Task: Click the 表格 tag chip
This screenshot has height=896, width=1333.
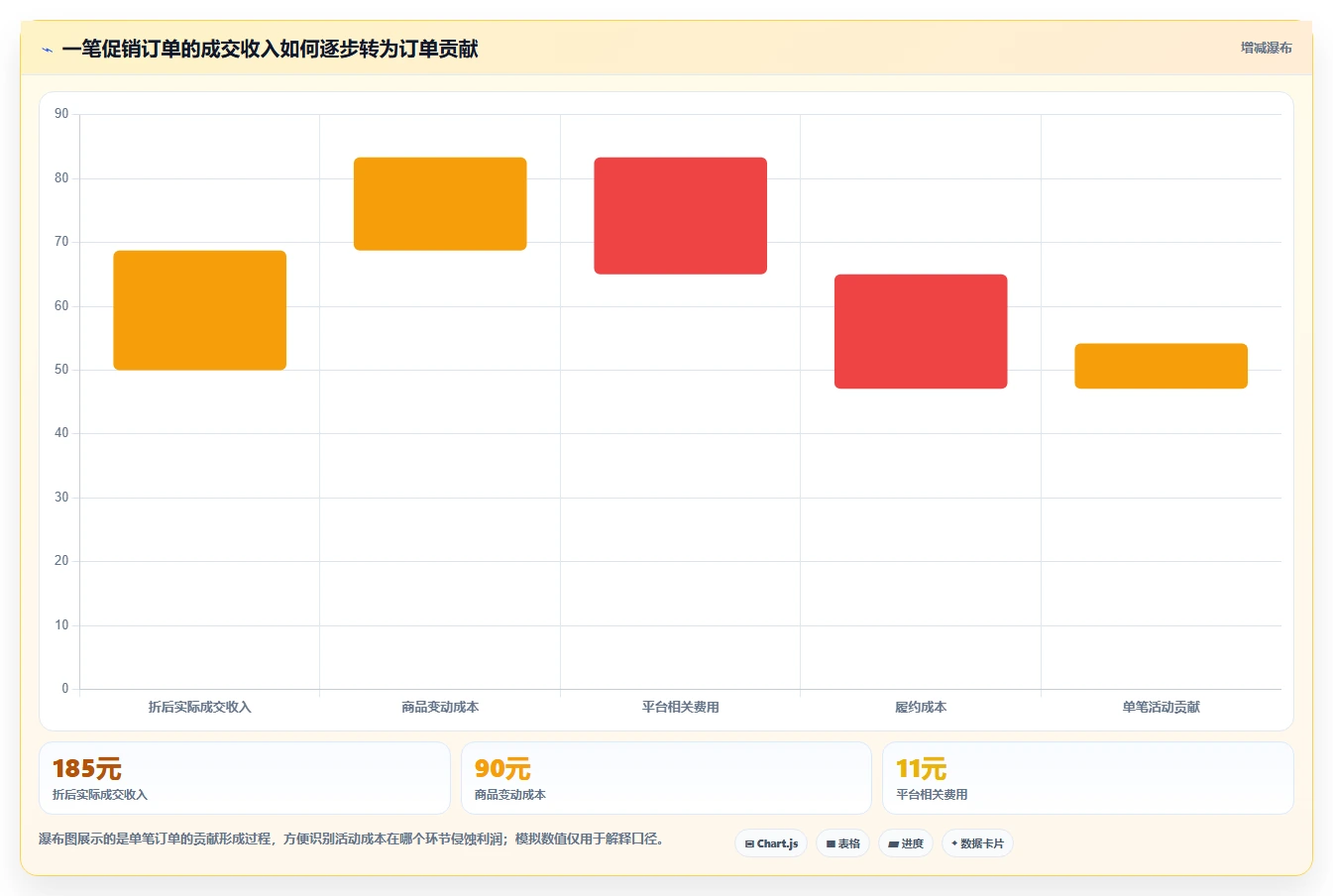Action: click(x=843, y=843)
